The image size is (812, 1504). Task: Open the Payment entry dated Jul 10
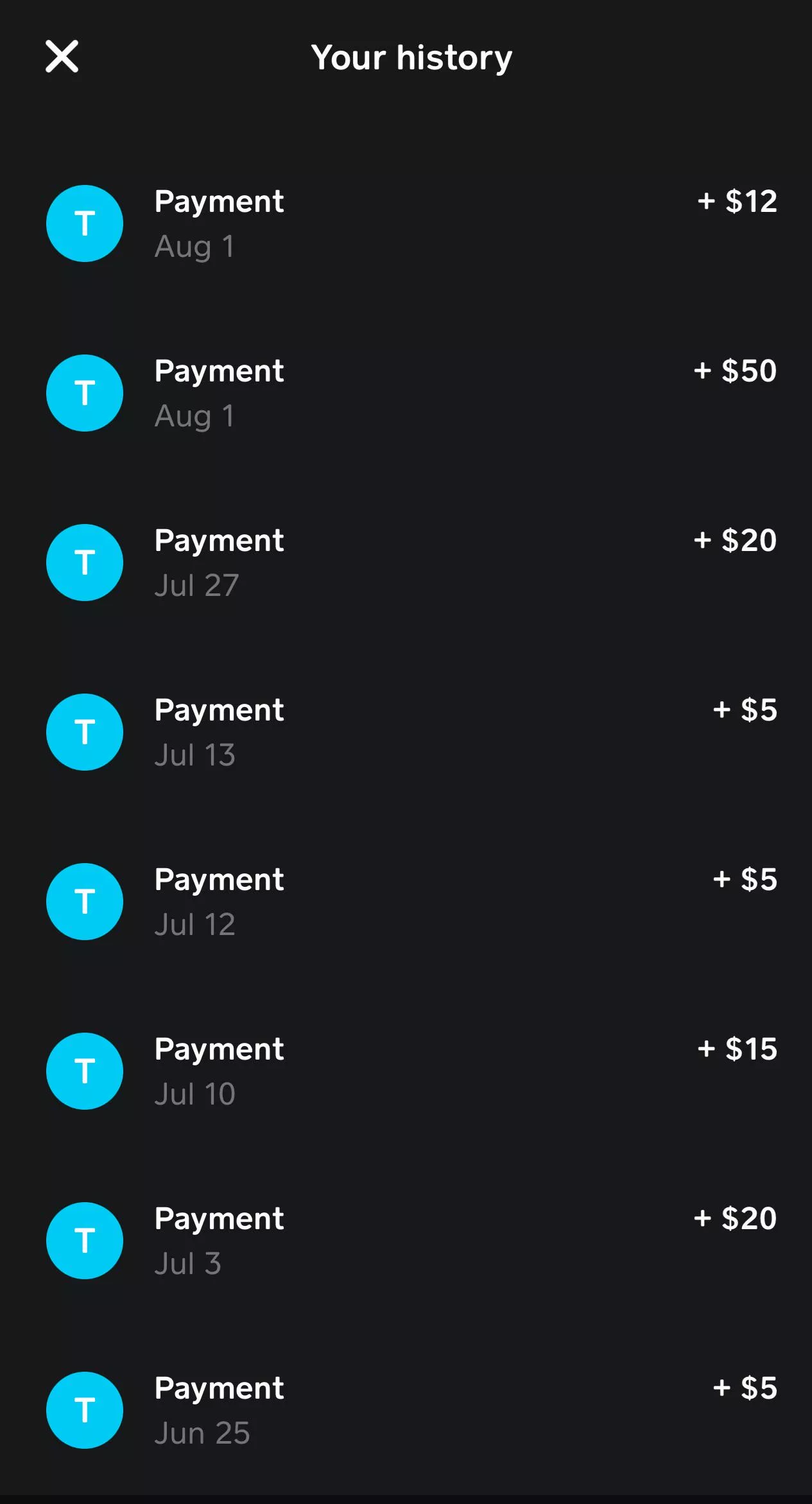pos(219,1049)
